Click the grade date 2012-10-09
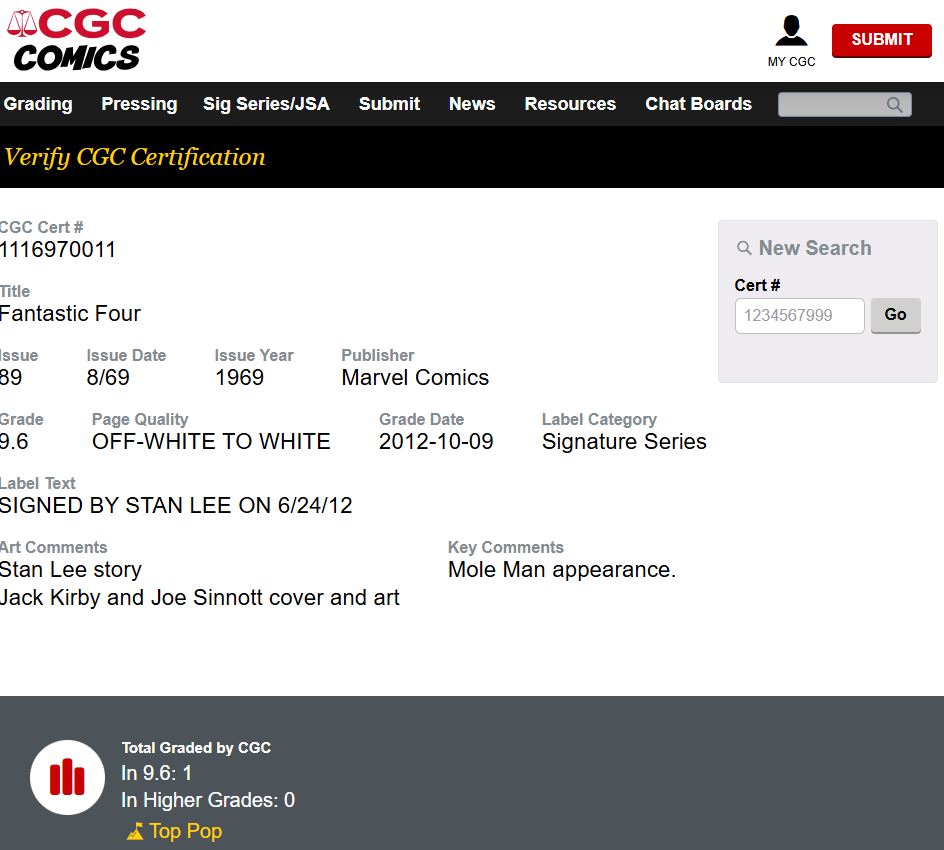The height and width of the screenshot is (850, 944). tap(436, 441)
